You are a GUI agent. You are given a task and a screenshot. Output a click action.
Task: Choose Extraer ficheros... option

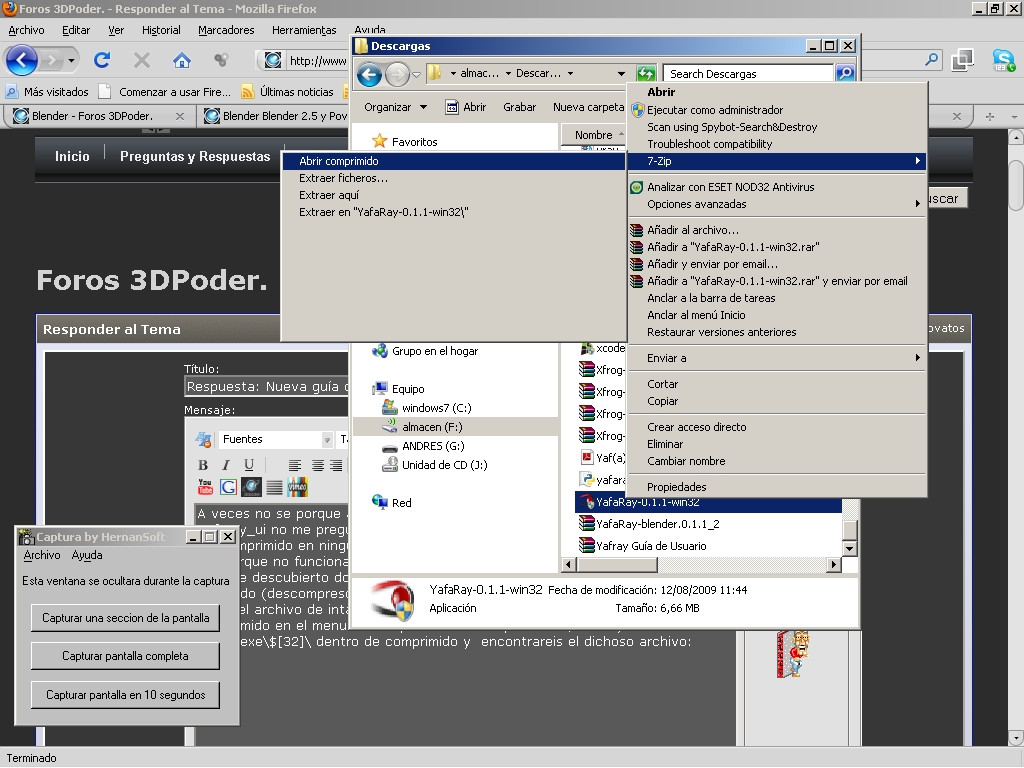click(x=453, y=178)
